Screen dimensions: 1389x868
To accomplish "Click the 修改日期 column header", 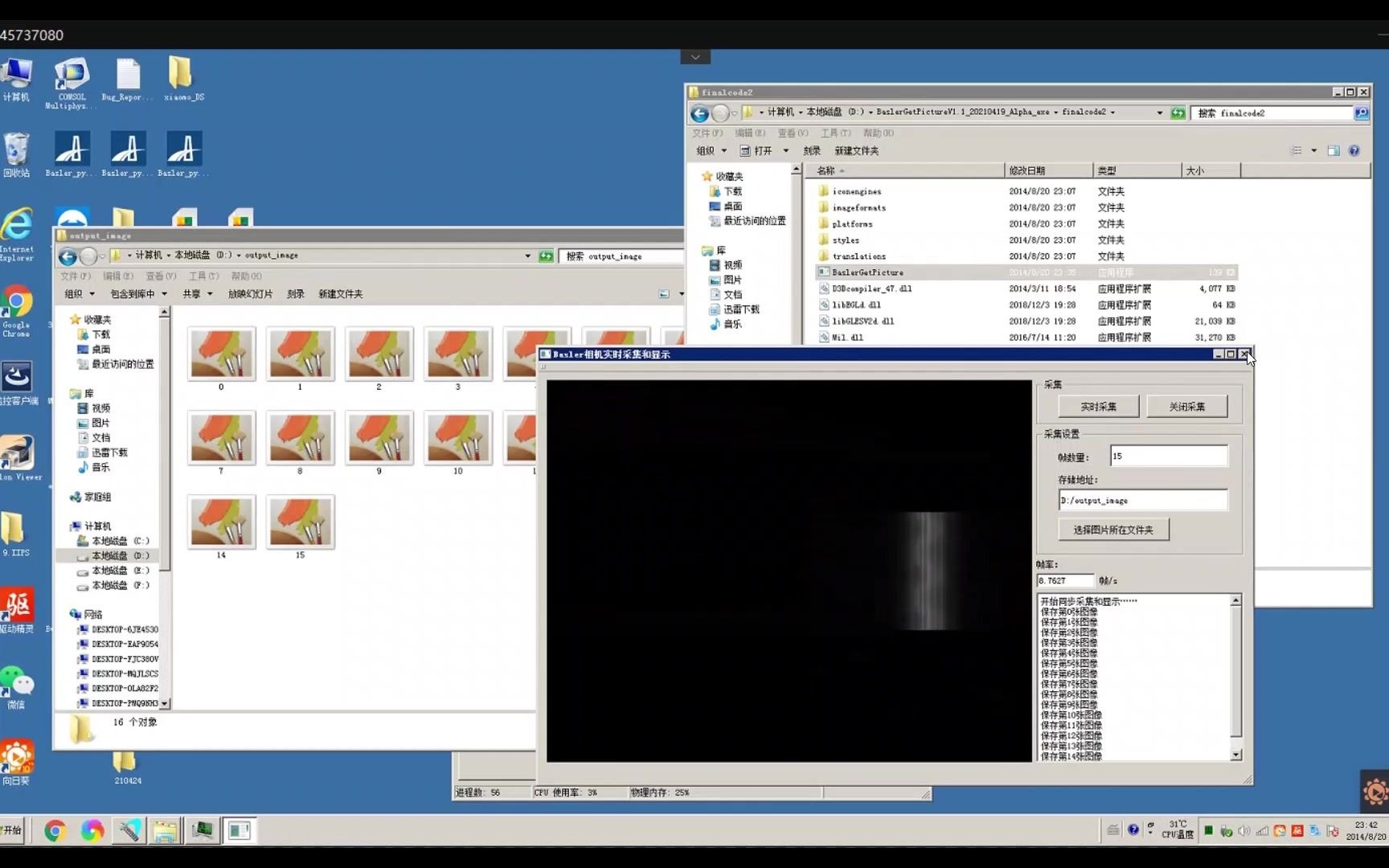I will (1048, 170).
